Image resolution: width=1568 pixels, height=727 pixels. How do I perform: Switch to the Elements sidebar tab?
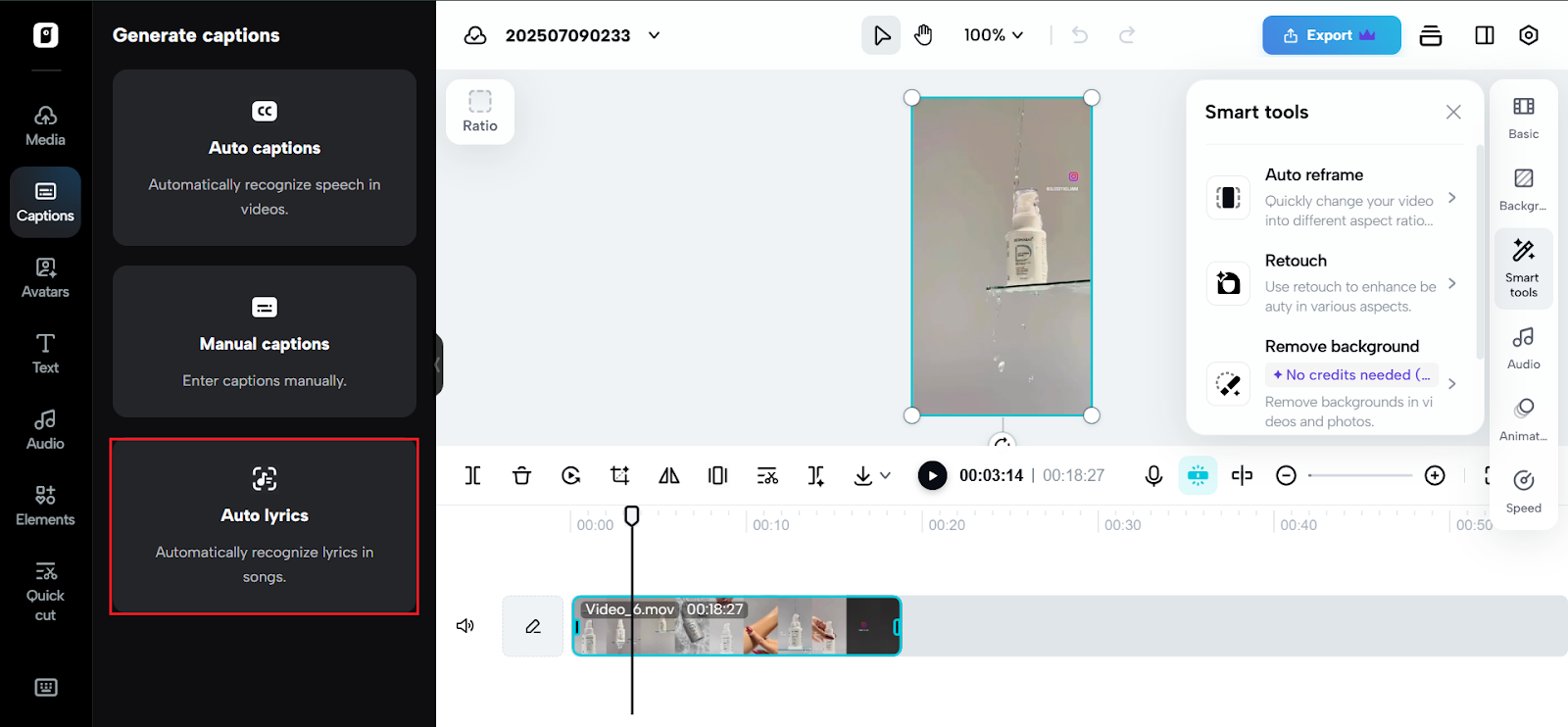click(45, 506)
